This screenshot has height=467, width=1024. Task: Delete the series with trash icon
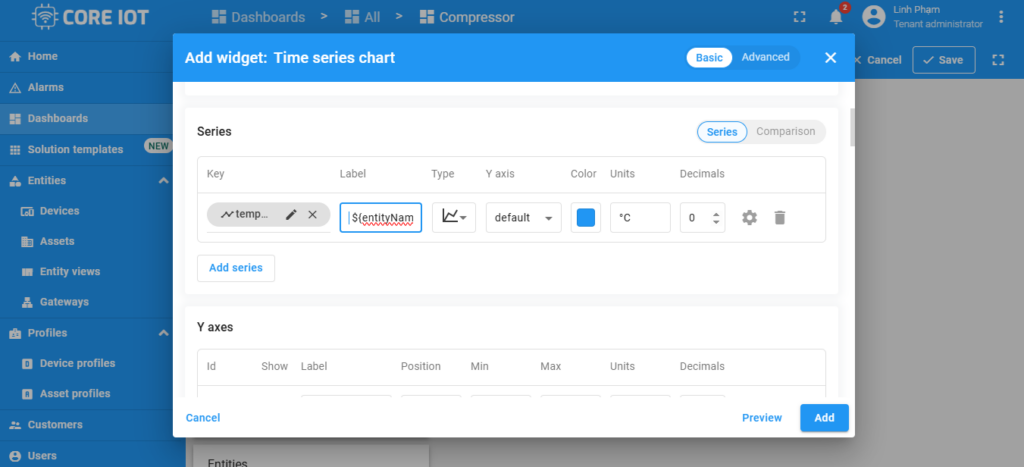(780, 217)
